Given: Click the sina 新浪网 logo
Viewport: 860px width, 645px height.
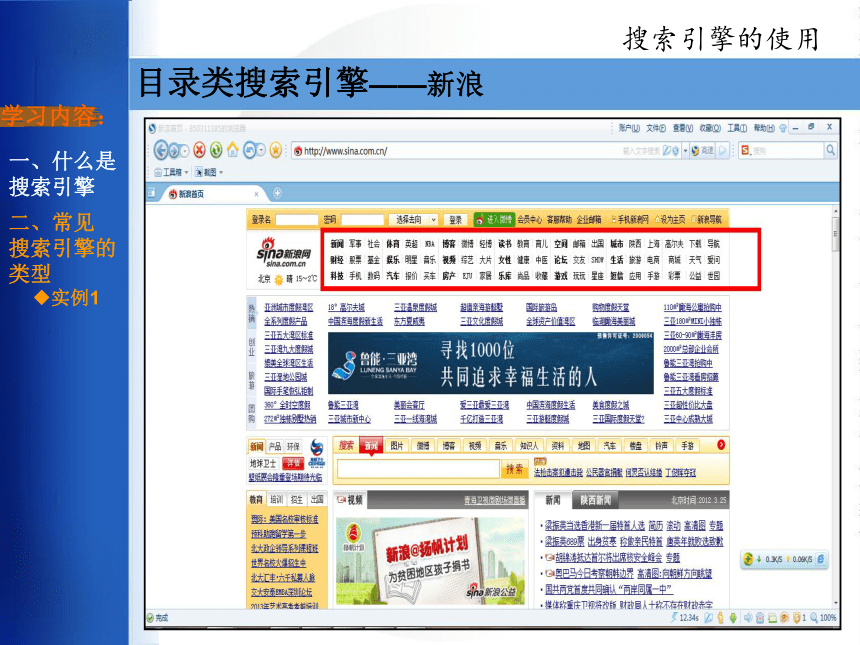Looking at the screenshot, I should pos(284,254).
